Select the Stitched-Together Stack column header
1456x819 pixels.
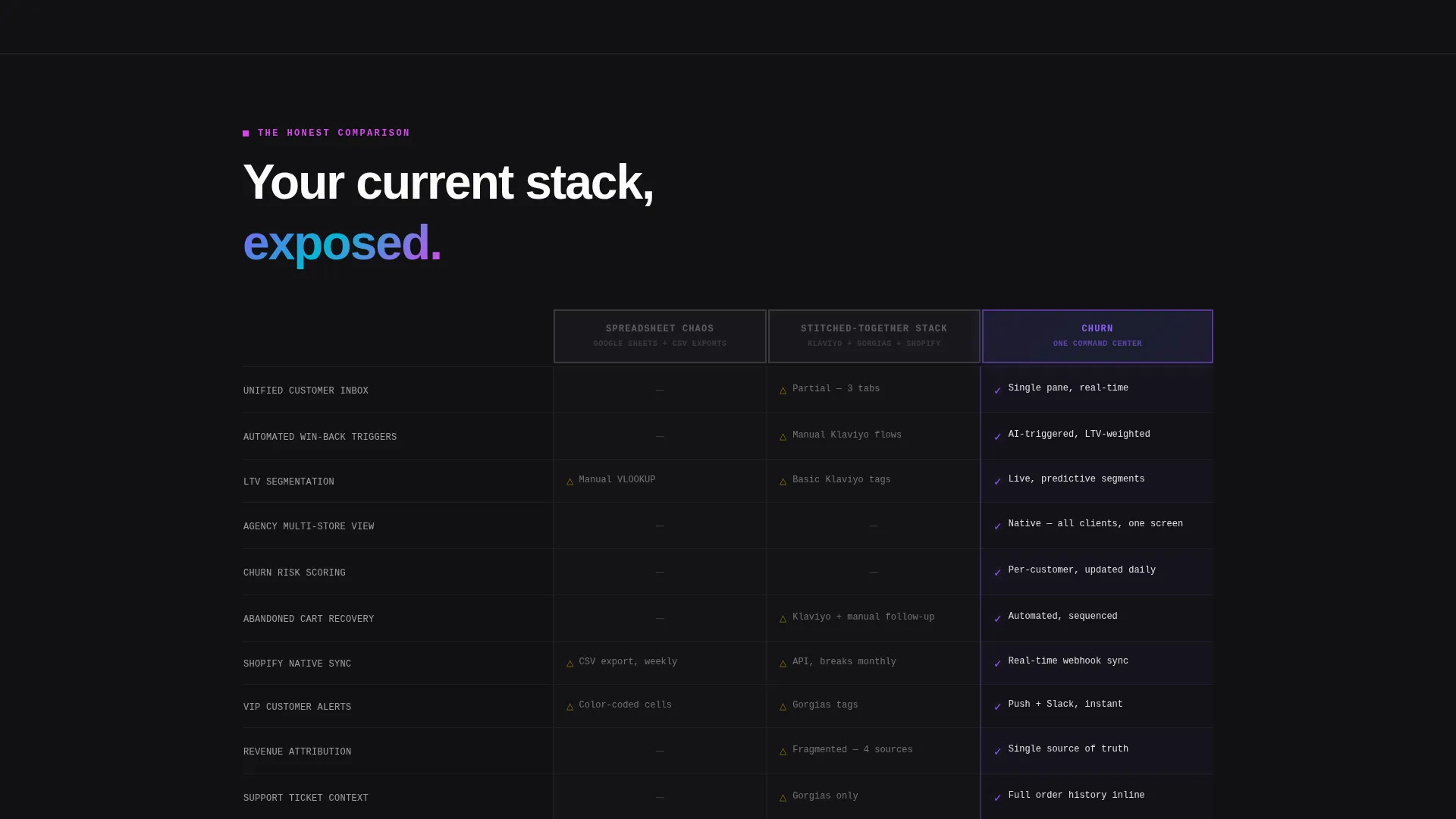pos(874,336)
